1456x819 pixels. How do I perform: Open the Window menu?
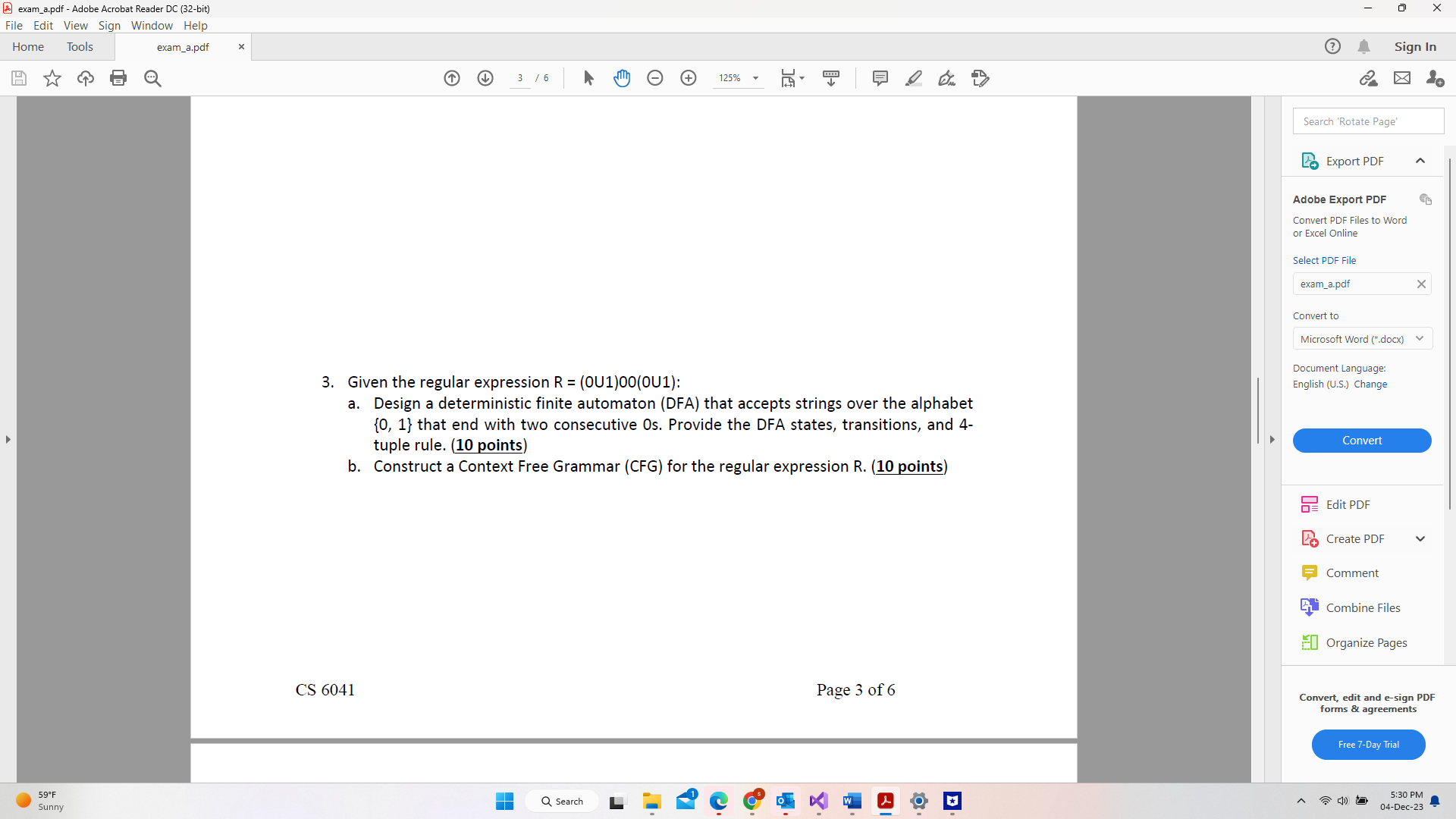coord(152,25)
